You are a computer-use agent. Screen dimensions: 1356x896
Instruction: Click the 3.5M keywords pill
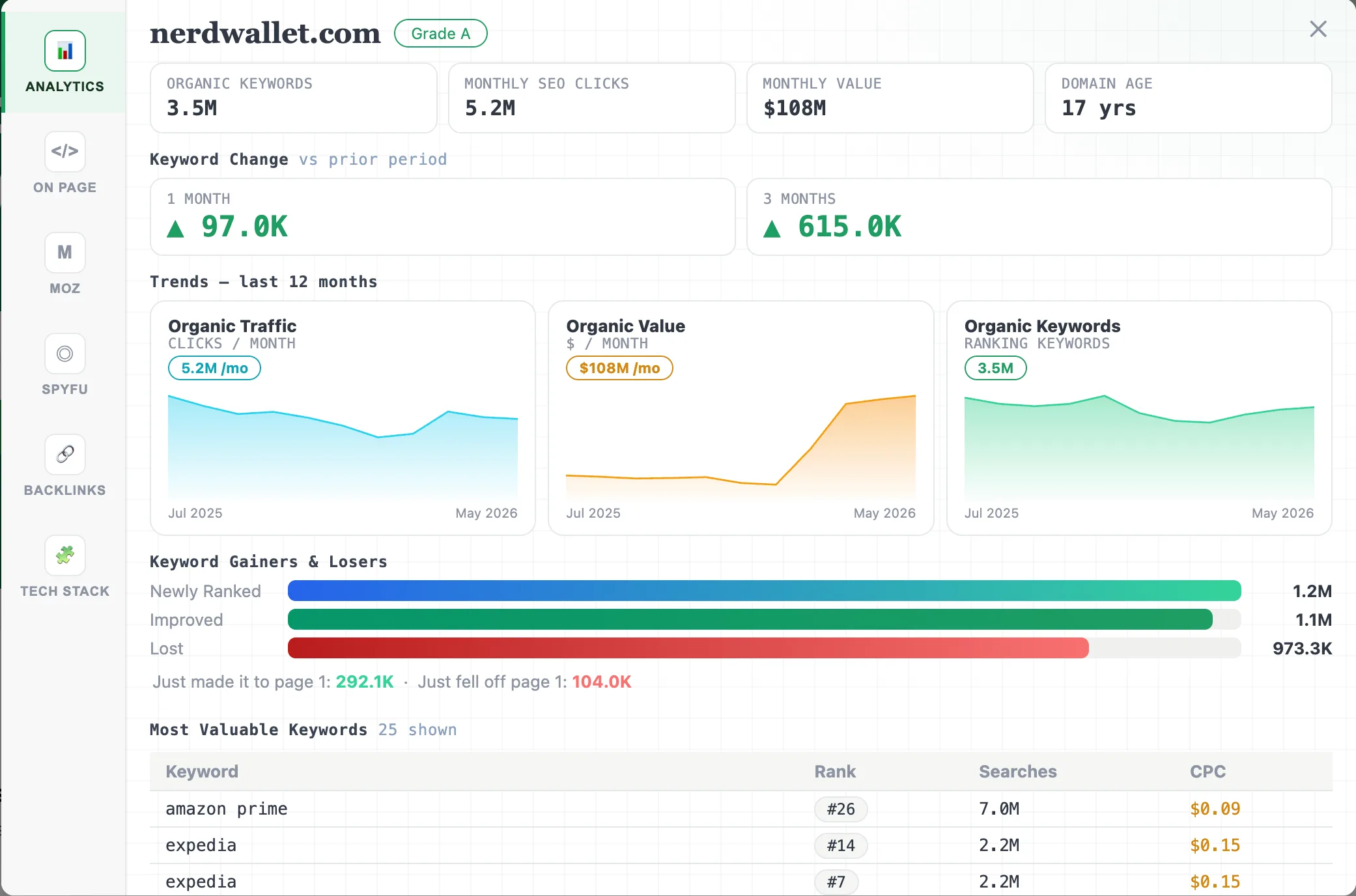(x=995, y=368)
